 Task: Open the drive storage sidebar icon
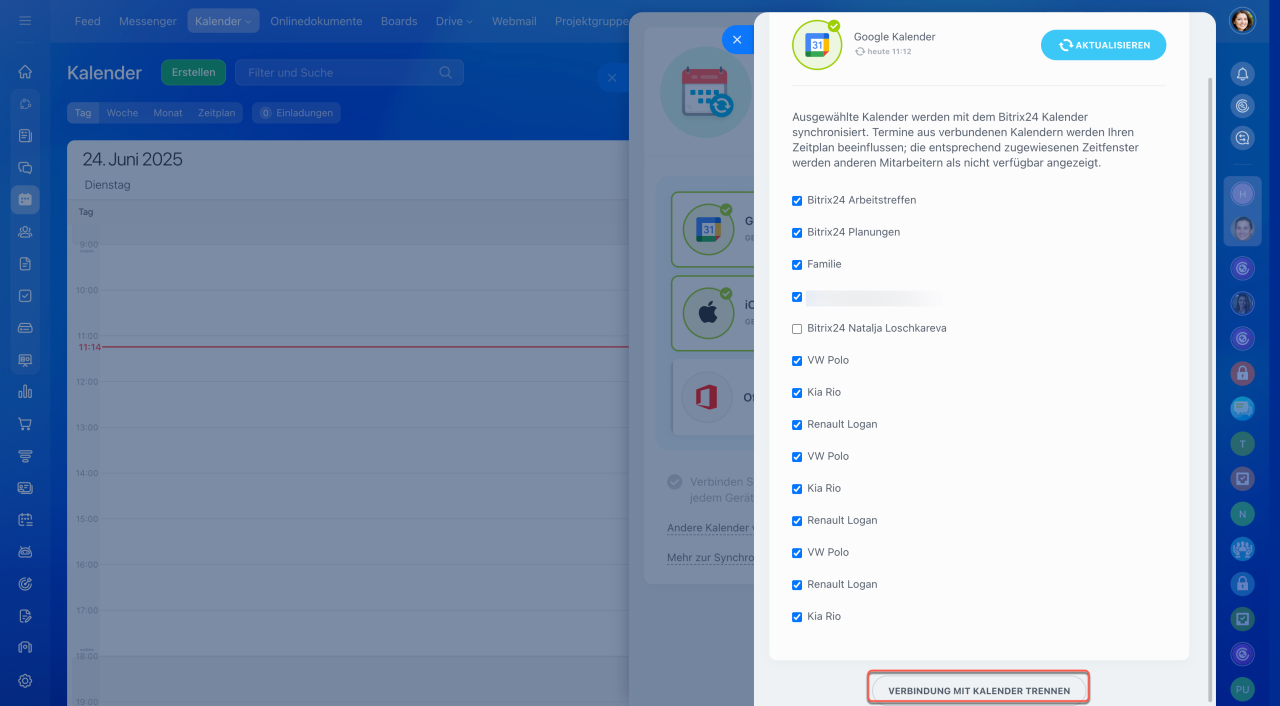(x=25, y=328)
